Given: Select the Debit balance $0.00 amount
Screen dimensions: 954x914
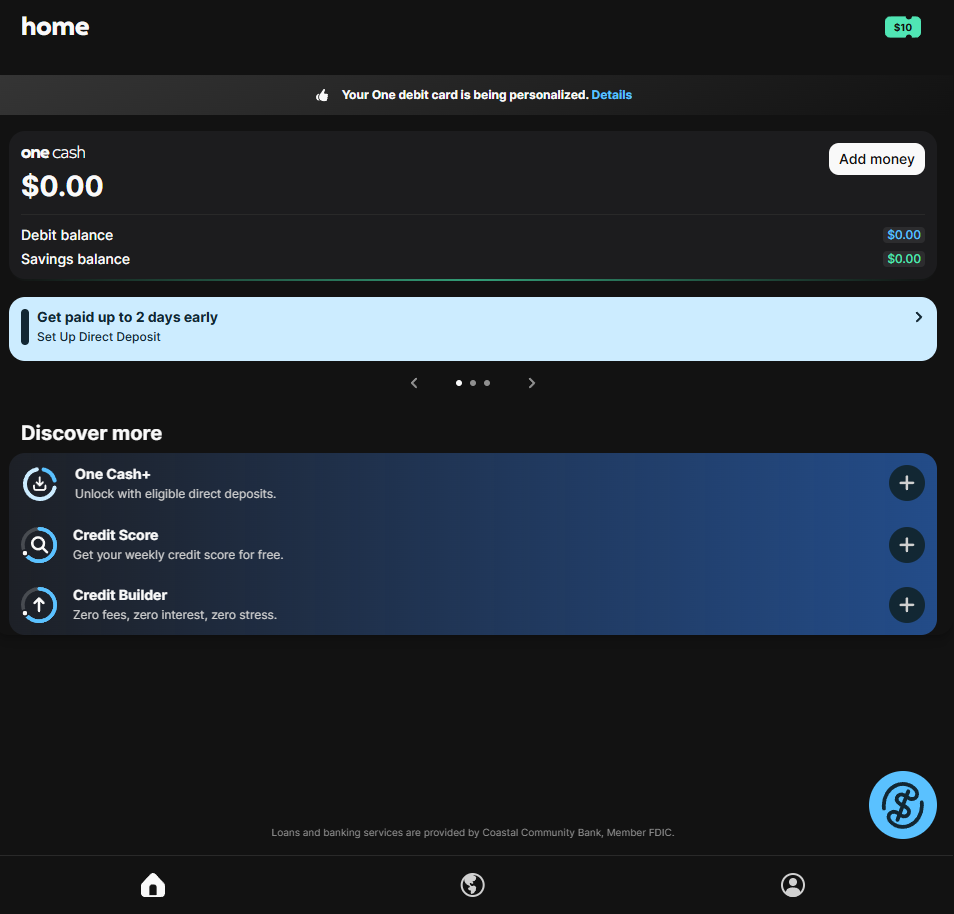Looking at the screenshot, I should point(904,235).
